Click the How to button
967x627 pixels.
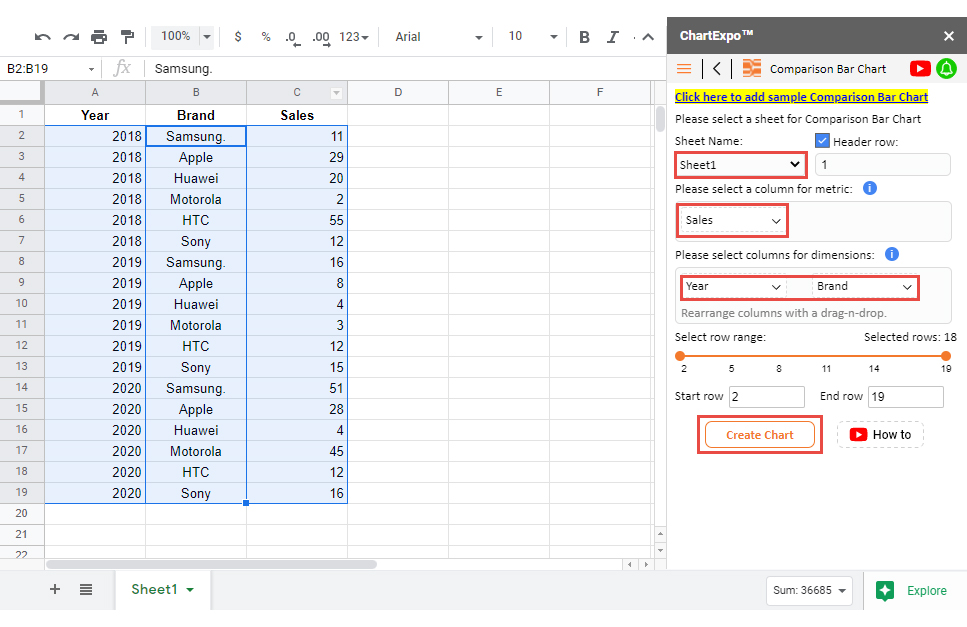click(x=880, y=435)
